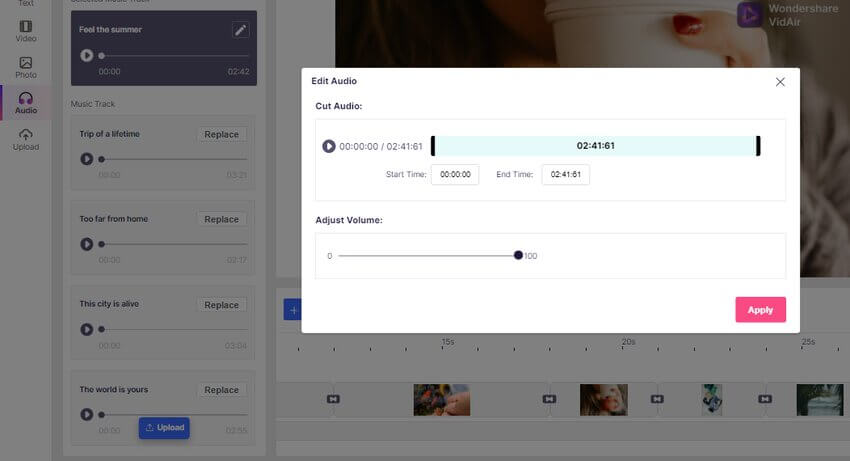
Task: Click transition icon after girl's face clip
Action: coord(657,399)
